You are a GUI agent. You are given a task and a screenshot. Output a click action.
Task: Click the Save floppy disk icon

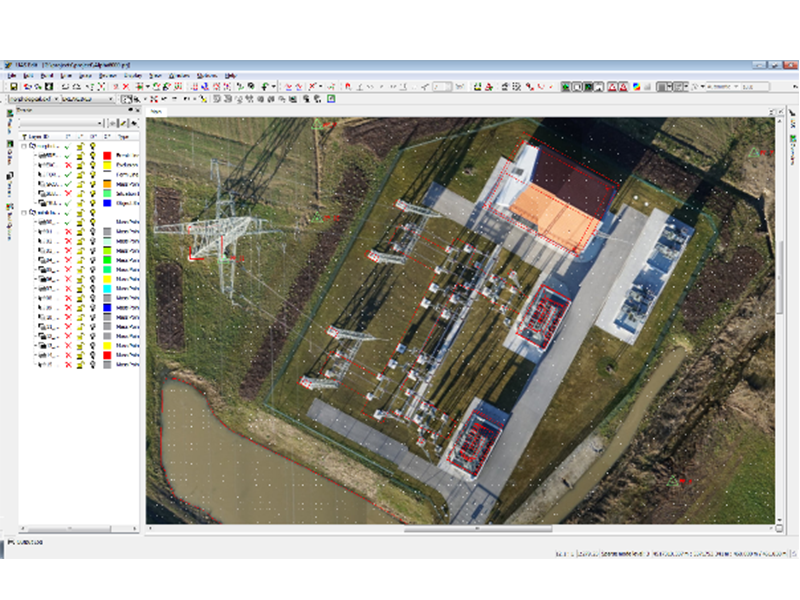13,87
